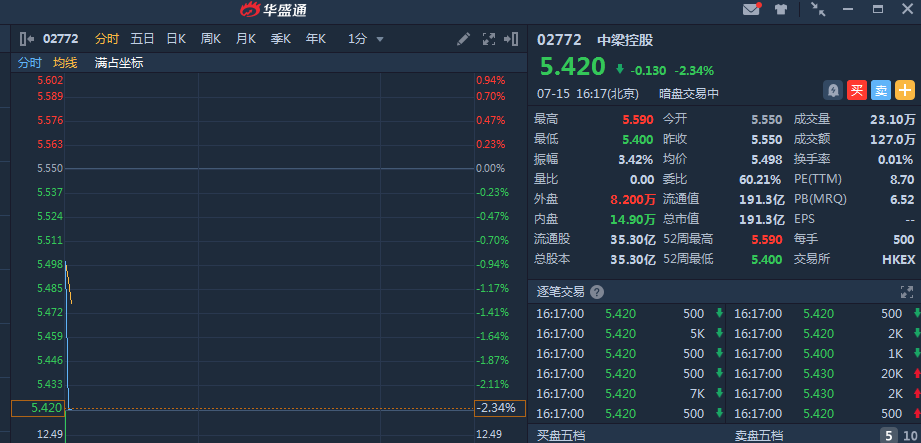
Task: Click the help icon beside 逐笔交易
Action: [x=597, y=292]
